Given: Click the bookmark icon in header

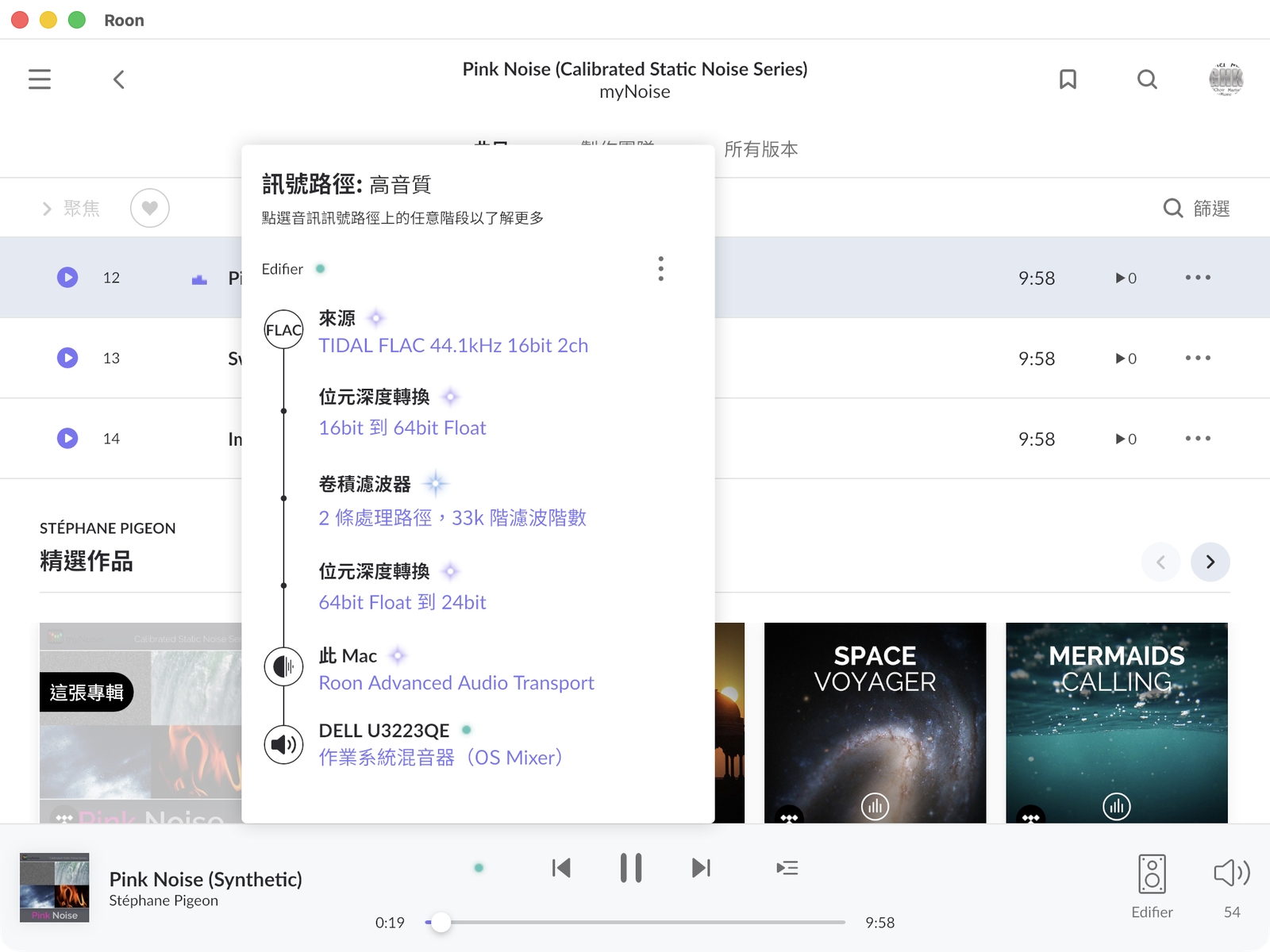Looking at the screenshot, I should coord(1068,79).
